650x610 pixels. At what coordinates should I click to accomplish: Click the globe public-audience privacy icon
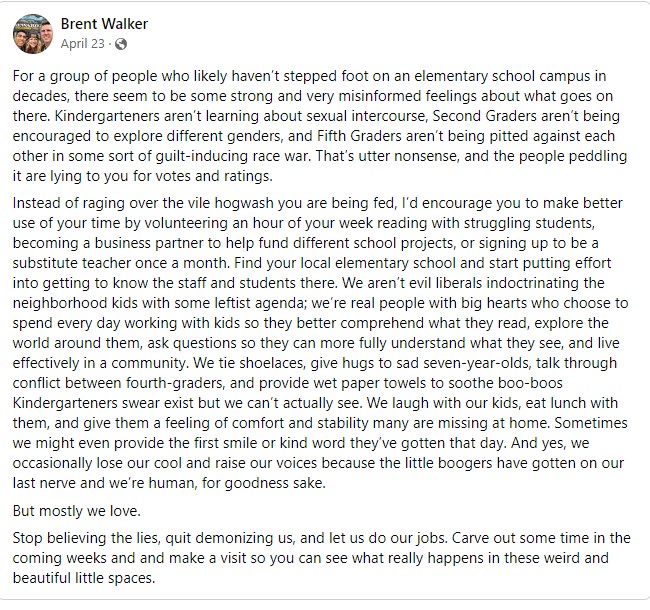[121, 44]
